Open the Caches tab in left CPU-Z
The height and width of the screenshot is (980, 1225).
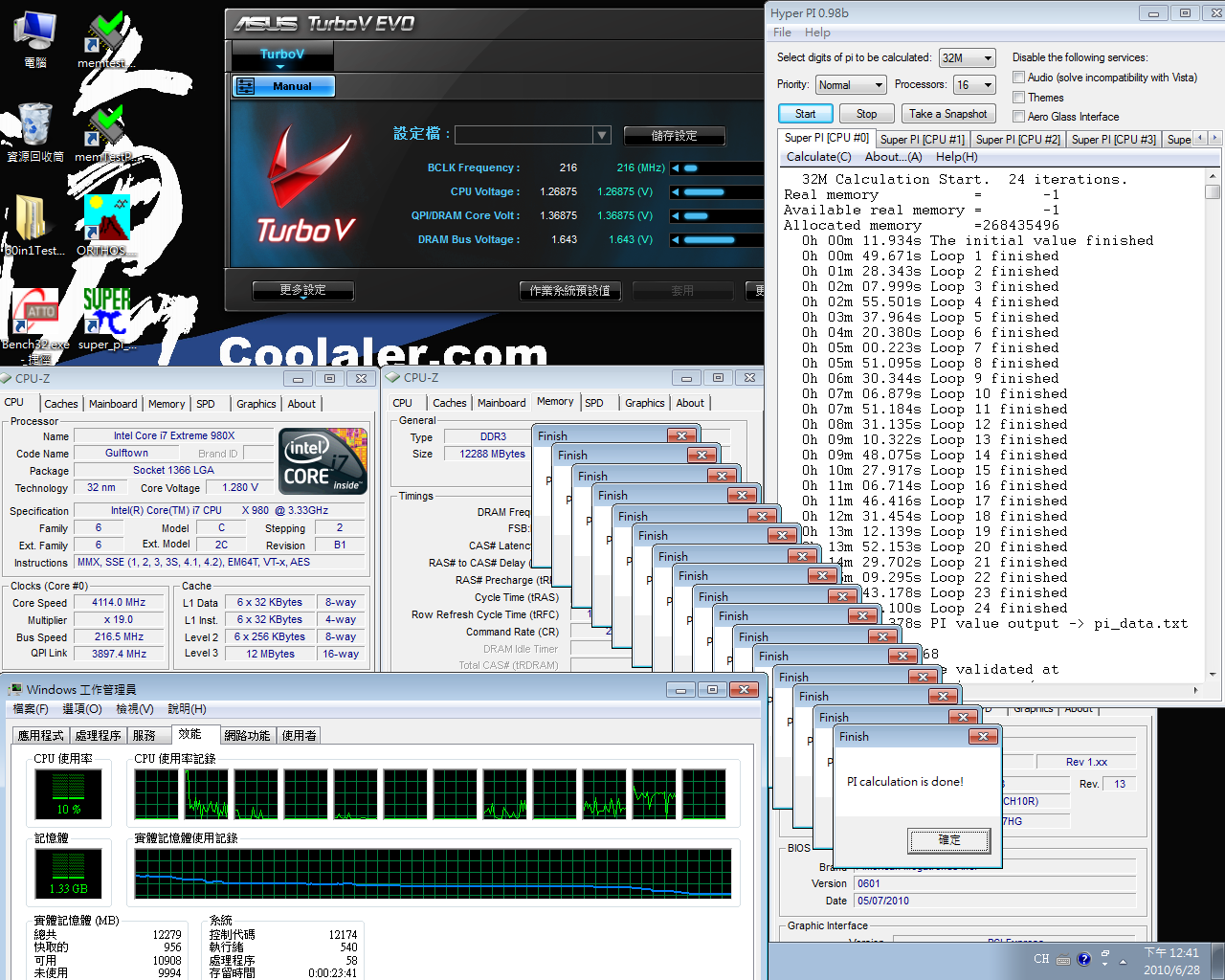(60, 404)
